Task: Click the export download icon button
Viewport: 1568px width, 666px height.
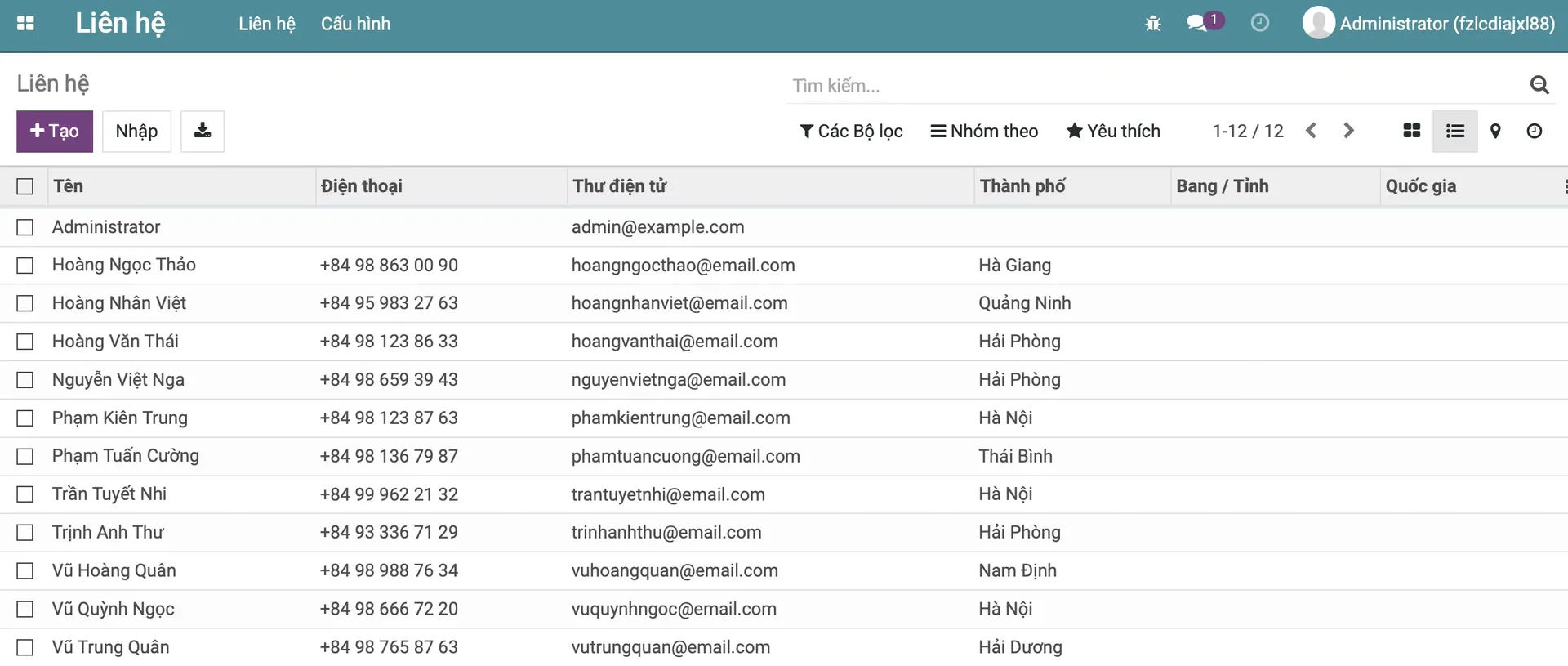Action: coord(203,131)
